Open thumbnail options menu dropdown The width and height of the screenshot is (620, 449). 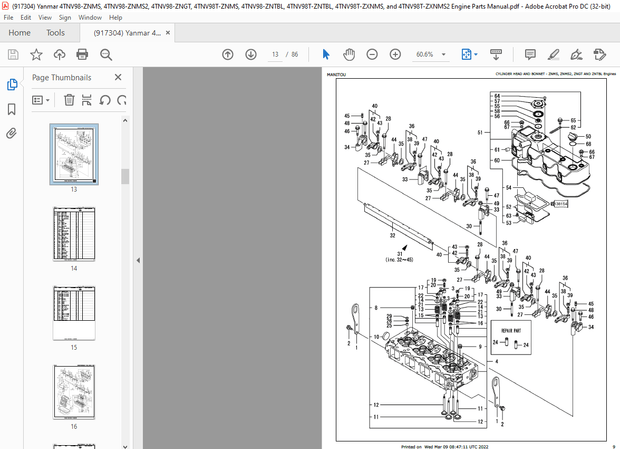pos(41,100)
